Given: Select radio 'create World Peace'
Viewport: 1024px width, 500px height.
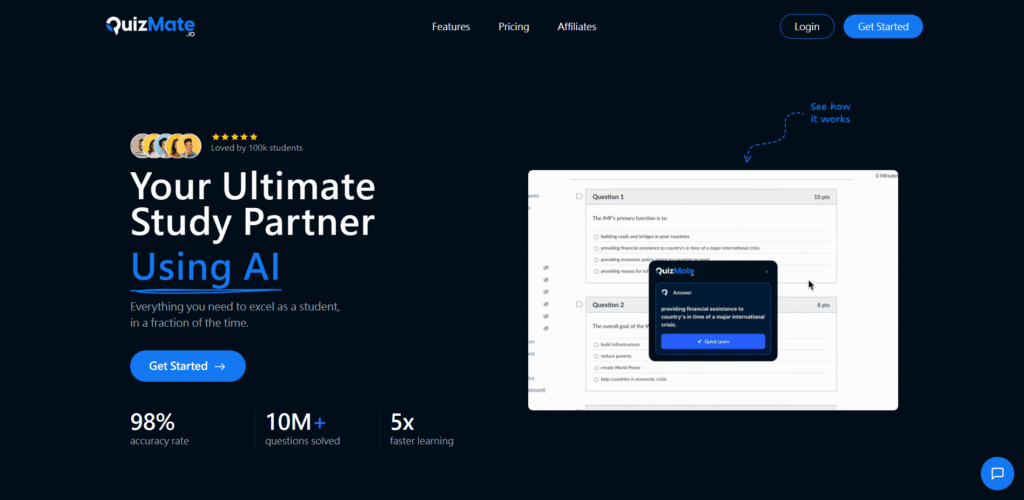Looking at the screenshot, I should pos(596,367).
